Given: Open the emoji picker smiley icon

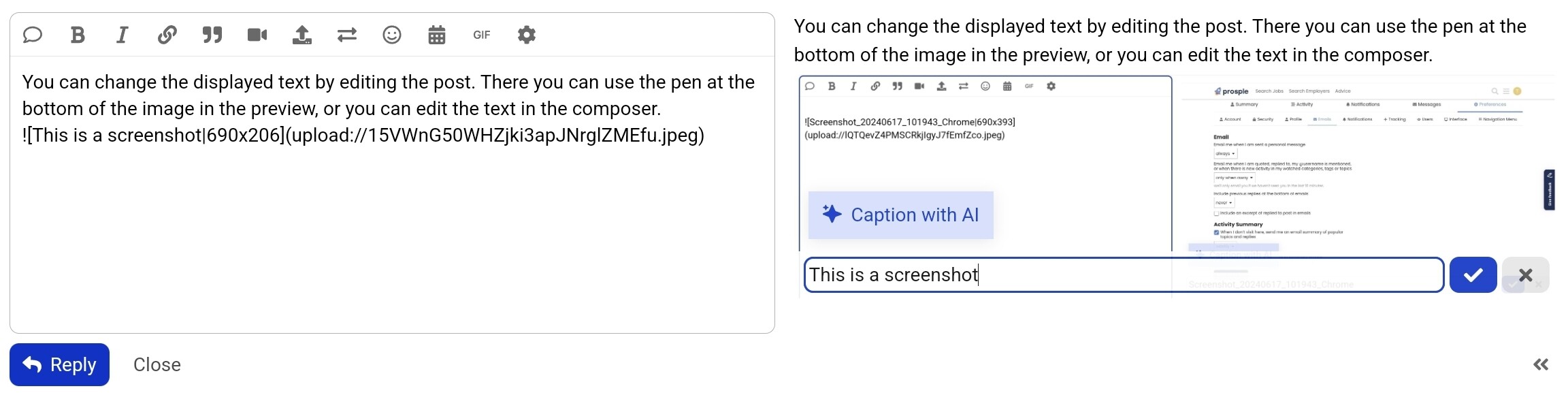Looking at the screenshot, I should coord(392,35).
